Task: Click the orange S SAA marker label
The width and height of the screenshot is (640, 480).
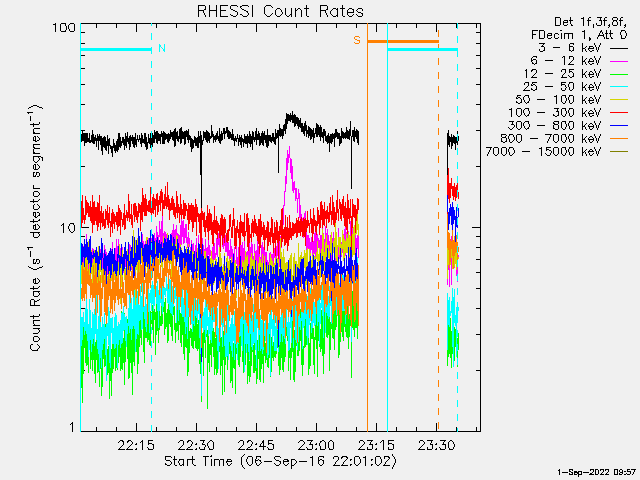Action: point(357,40)
